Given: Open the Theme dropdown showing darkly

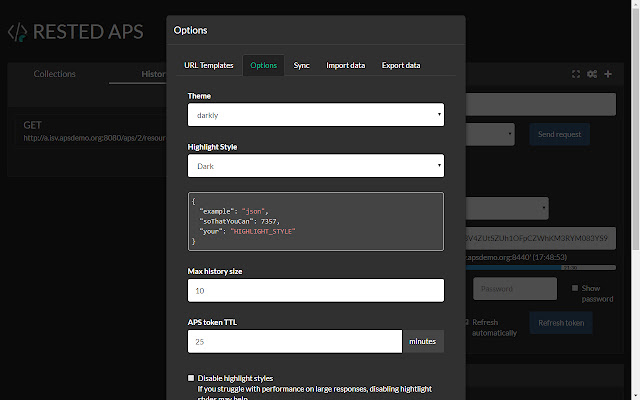Looking at the screenshot, I should [x=315, y=115].
